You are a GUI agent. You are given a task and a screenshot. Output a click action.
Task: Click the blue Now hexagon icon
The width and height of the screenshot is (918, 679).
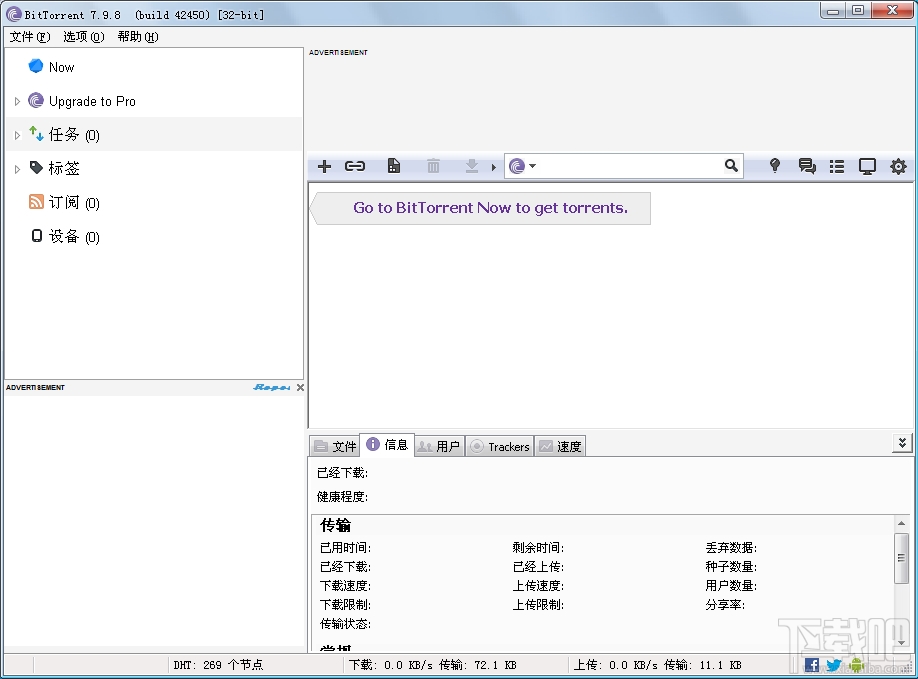pos(36,66)
